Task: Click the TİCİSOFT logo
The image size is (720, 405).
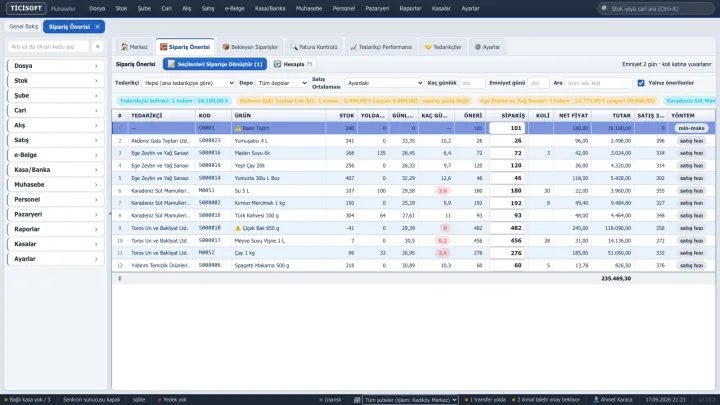Action: [26, 8]
